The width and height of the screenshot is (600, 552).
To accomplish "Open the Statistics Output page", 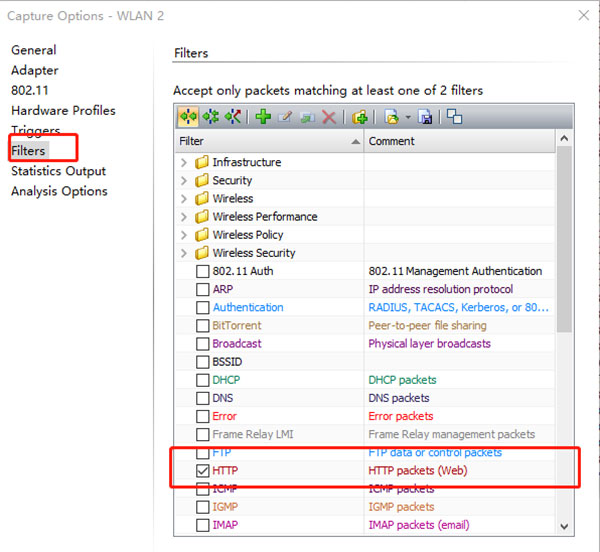I will click(x=58, y=171).
